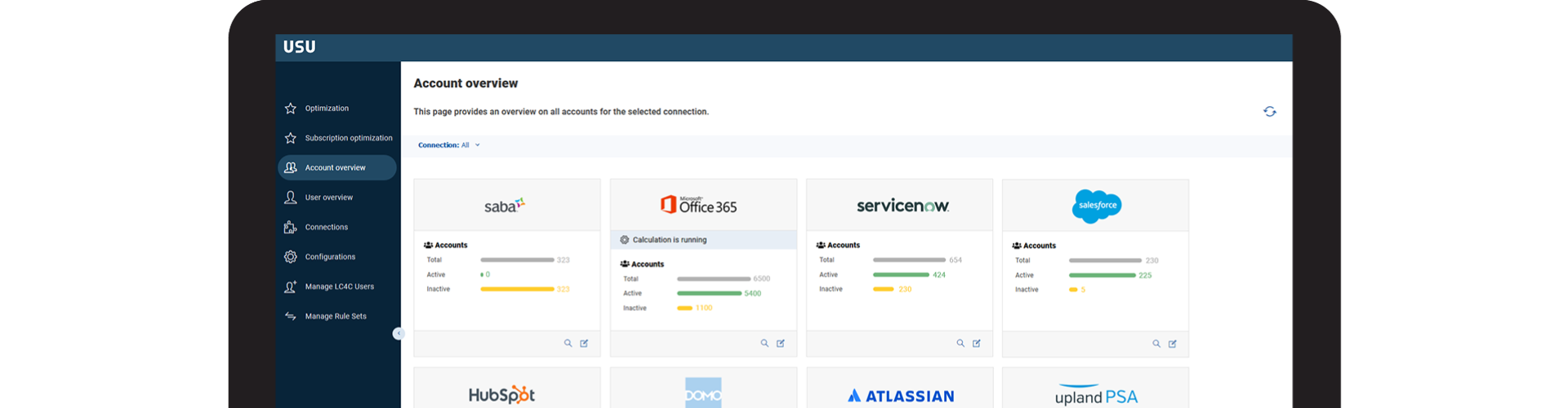Click salesforce total value 230
The width and height of the screenshot is (1568, 408).
[1152, 261]
